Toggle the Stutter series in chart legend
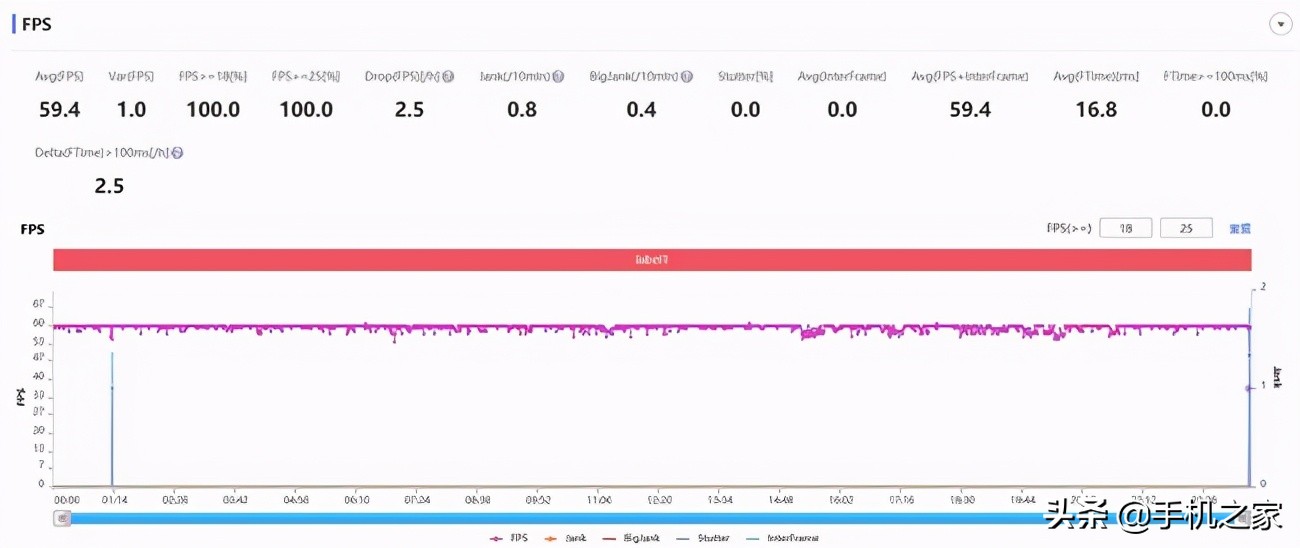 [x=702, y=538]
